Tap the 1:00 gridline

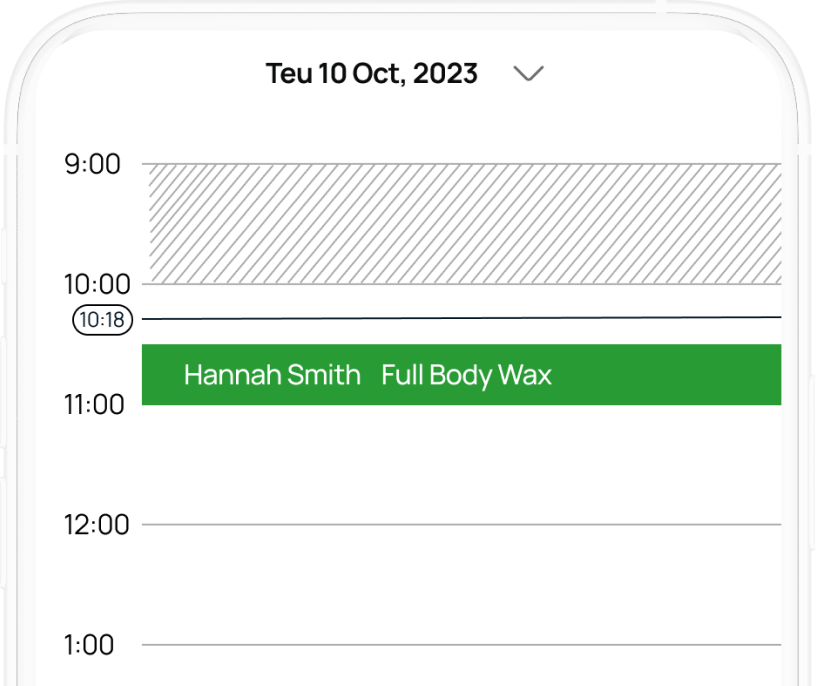coord(460,645)
